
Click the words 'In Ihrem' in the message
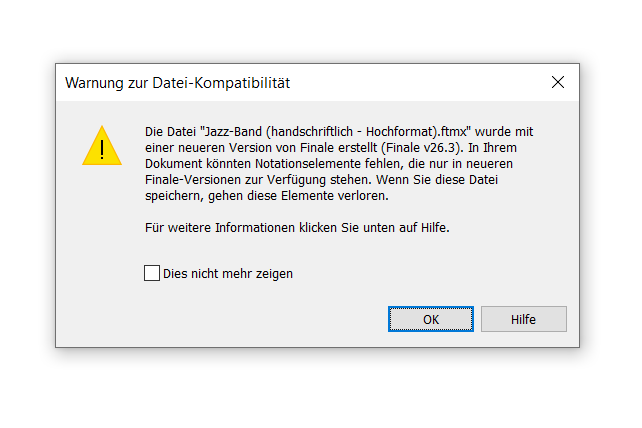pyautogui.click(x=493, y=148)
